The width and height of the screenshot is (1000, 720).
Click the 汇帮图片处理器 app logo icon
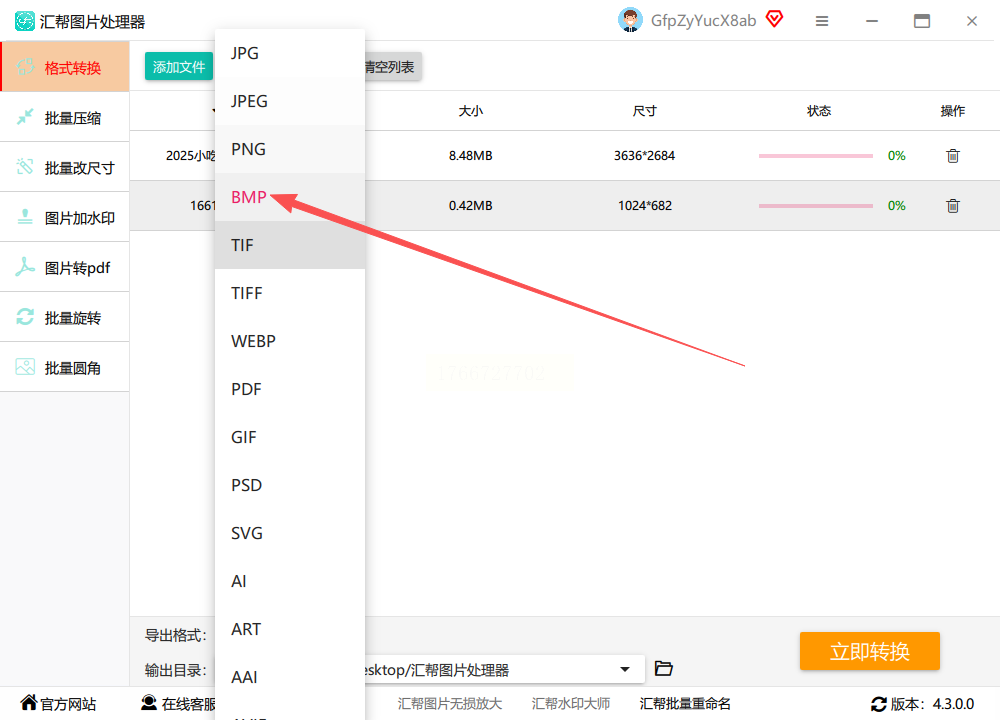click(x=25, y=21)
